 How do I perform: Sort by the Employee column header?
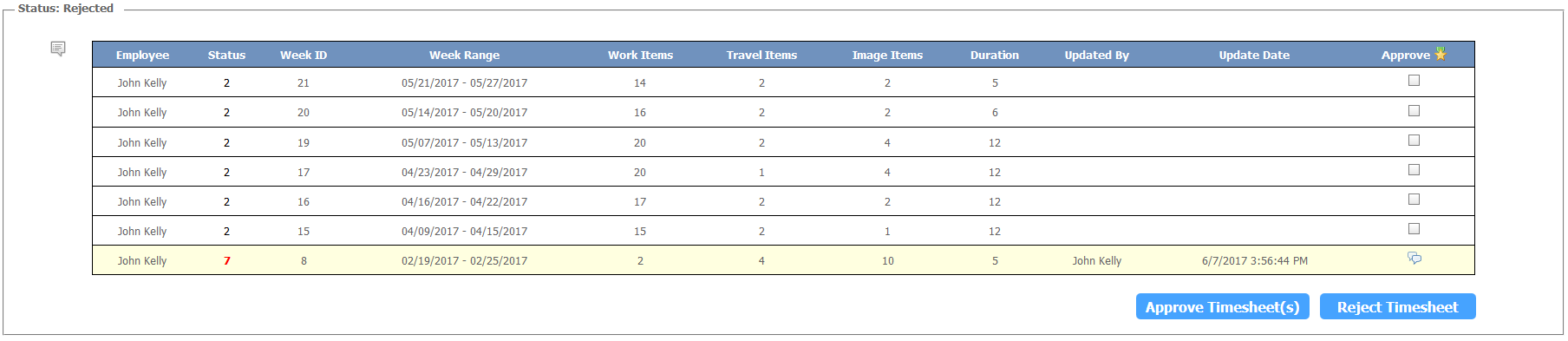(142, 55)
